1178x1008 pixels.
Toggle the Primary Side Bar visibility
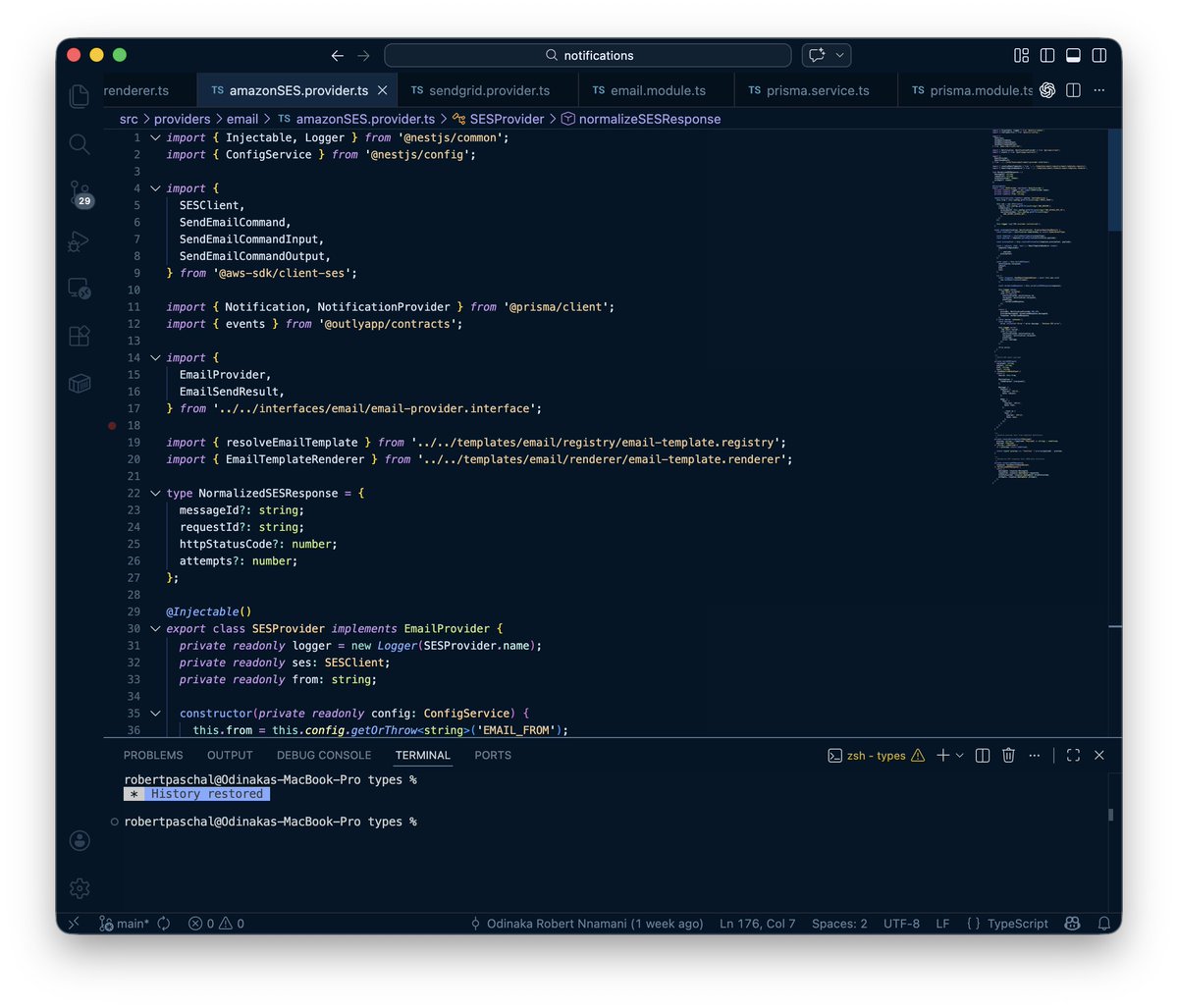(1047, 56)
